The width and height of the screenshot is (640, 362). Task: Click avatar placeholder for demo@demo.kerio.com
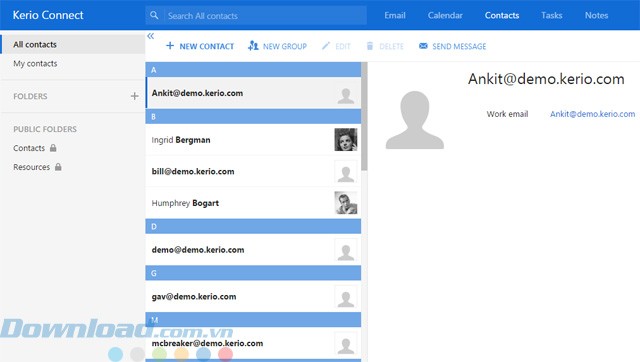(346, 250)
